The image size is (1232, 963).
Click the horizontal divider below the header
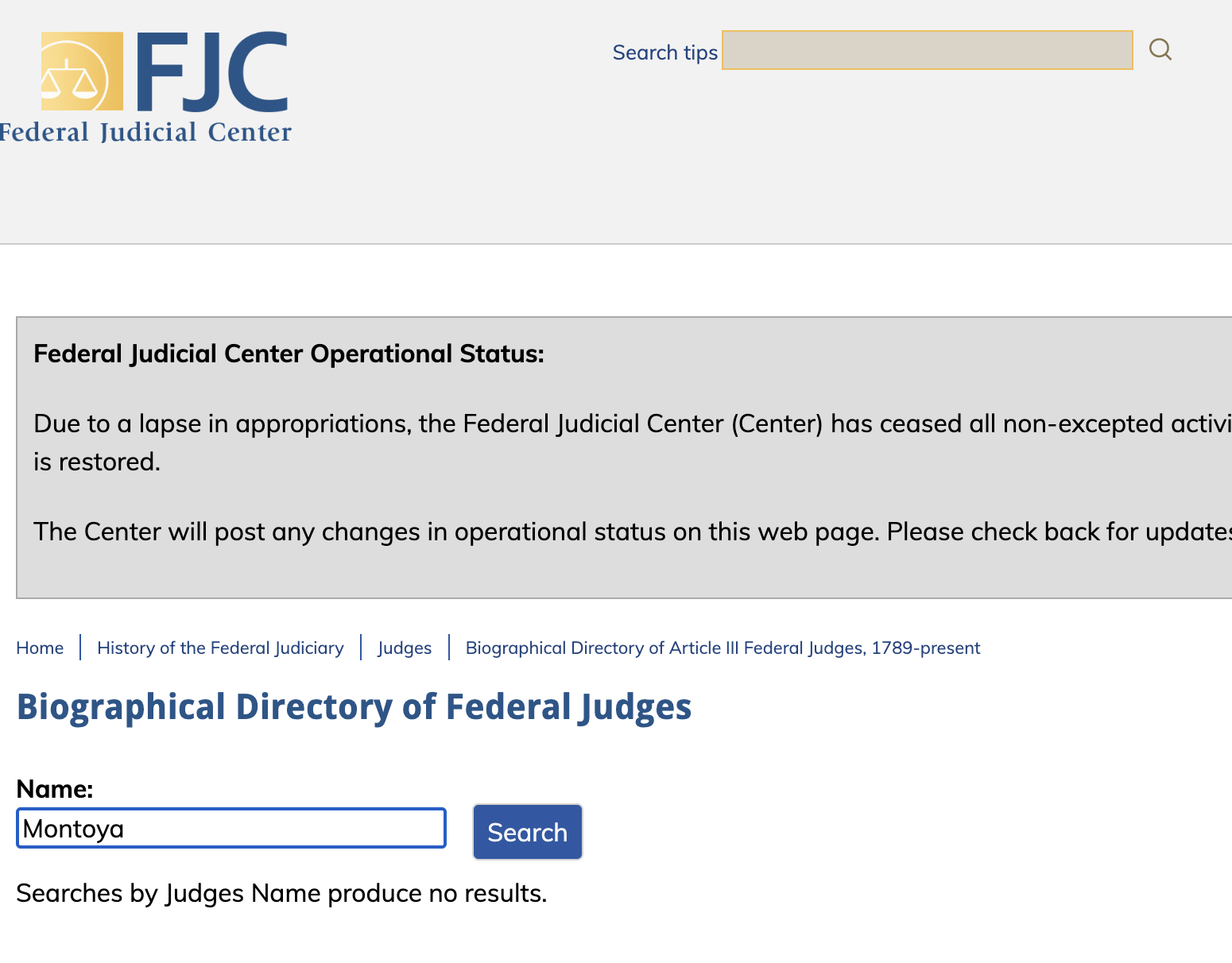tap(616, 244)
